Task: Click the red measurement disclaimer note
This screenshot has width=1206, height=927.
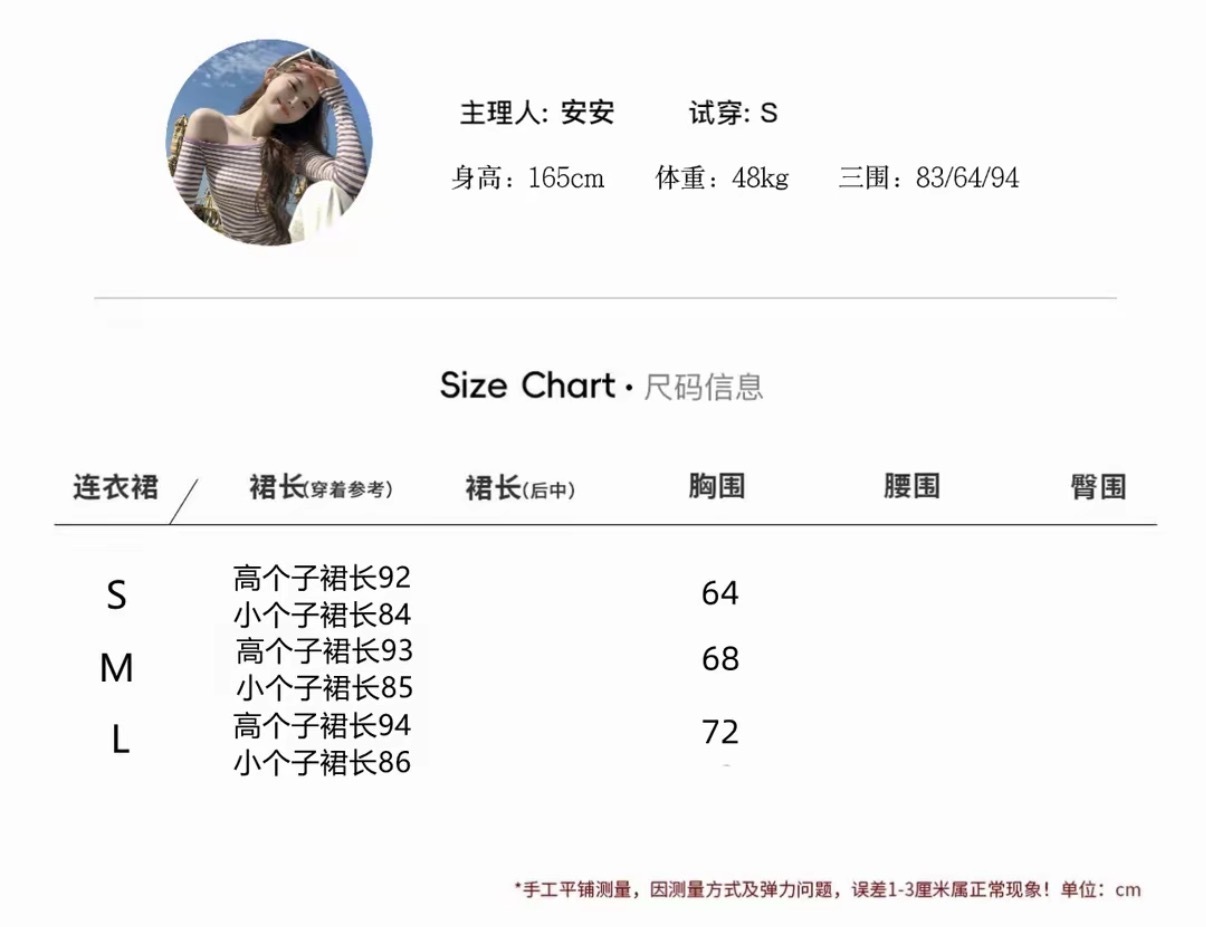Action: click(827, 889)
